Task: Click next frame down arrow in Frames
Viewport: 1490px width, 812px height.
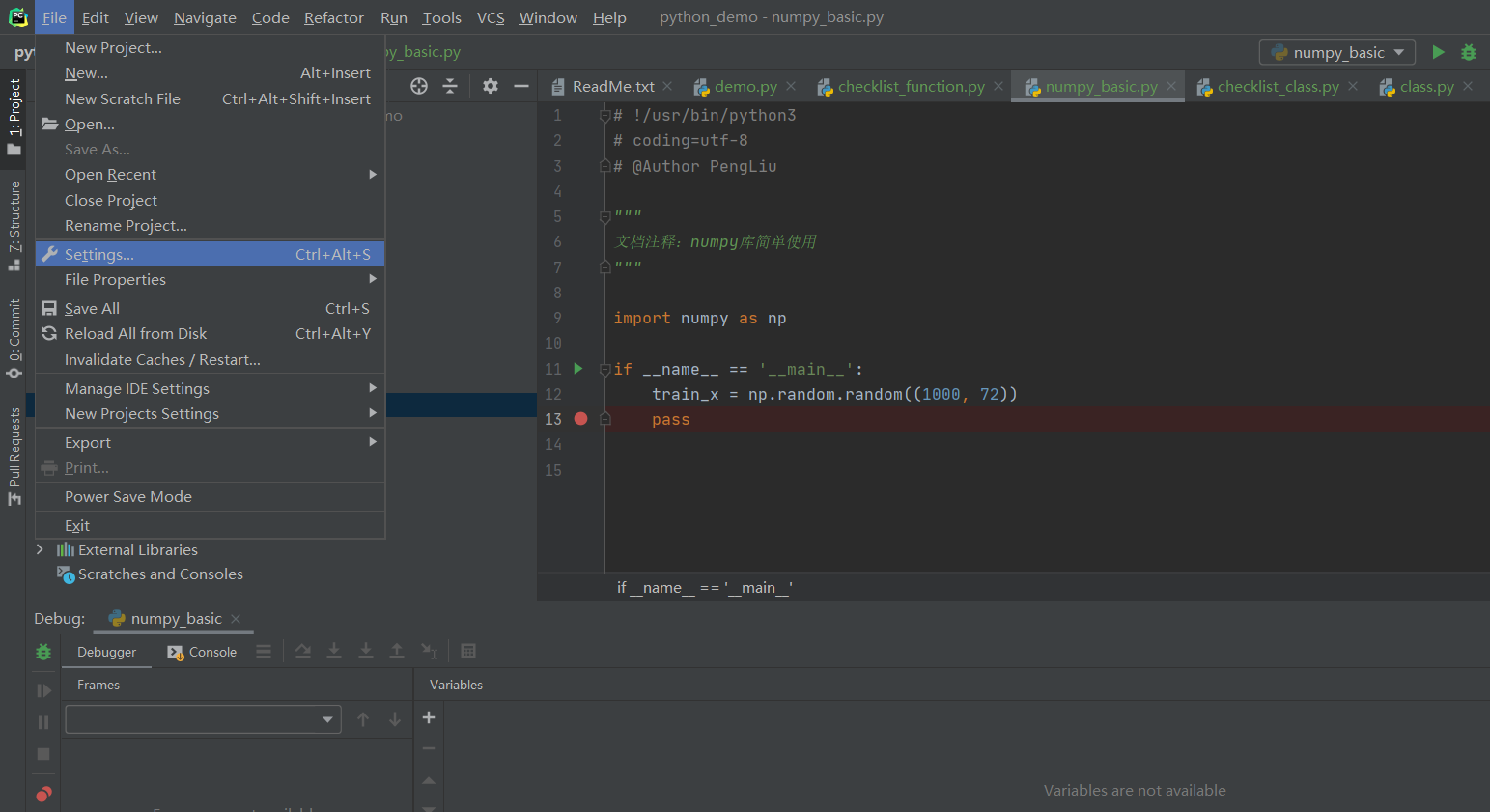Action: point(395,719)
